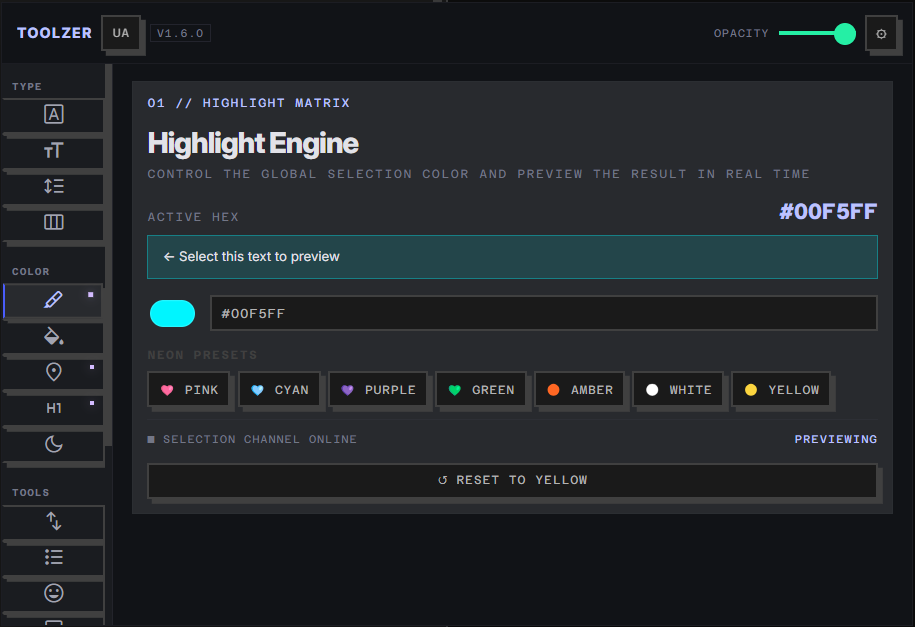Apply the Cyan neon preset

(280, 390)
